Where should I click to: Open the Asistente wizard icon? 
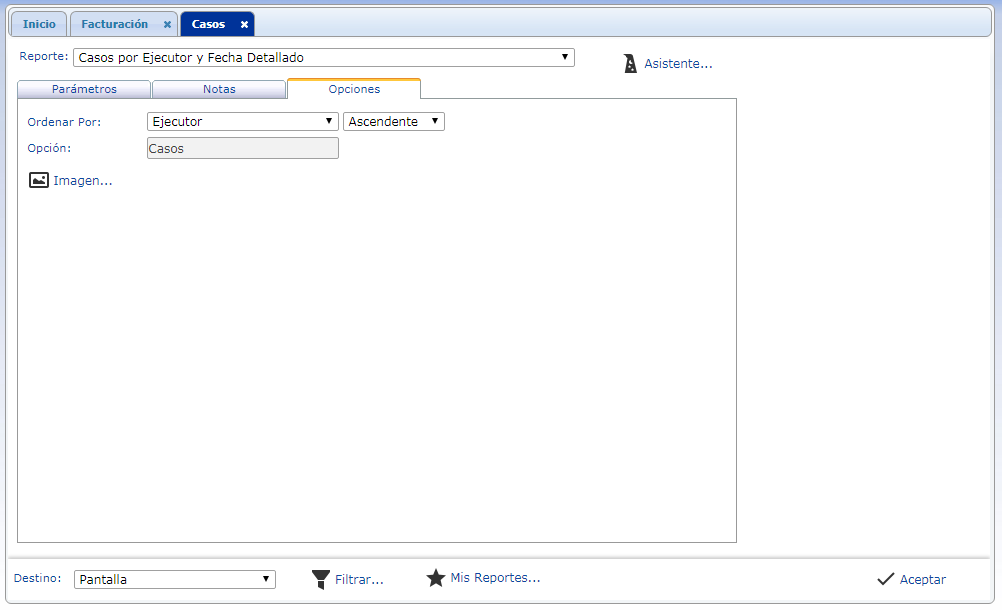[x=630, y=63]
